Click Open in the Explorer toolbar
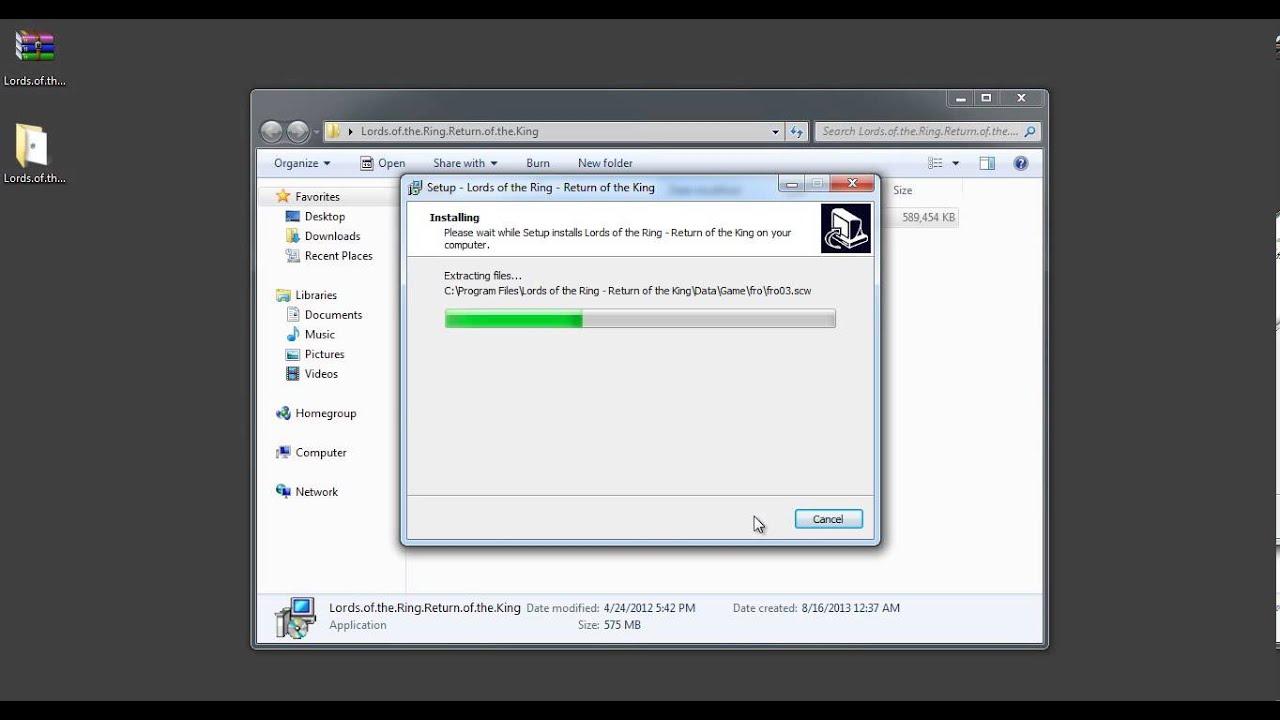The height and width of the screenshot is (720, 1280). 383,163
